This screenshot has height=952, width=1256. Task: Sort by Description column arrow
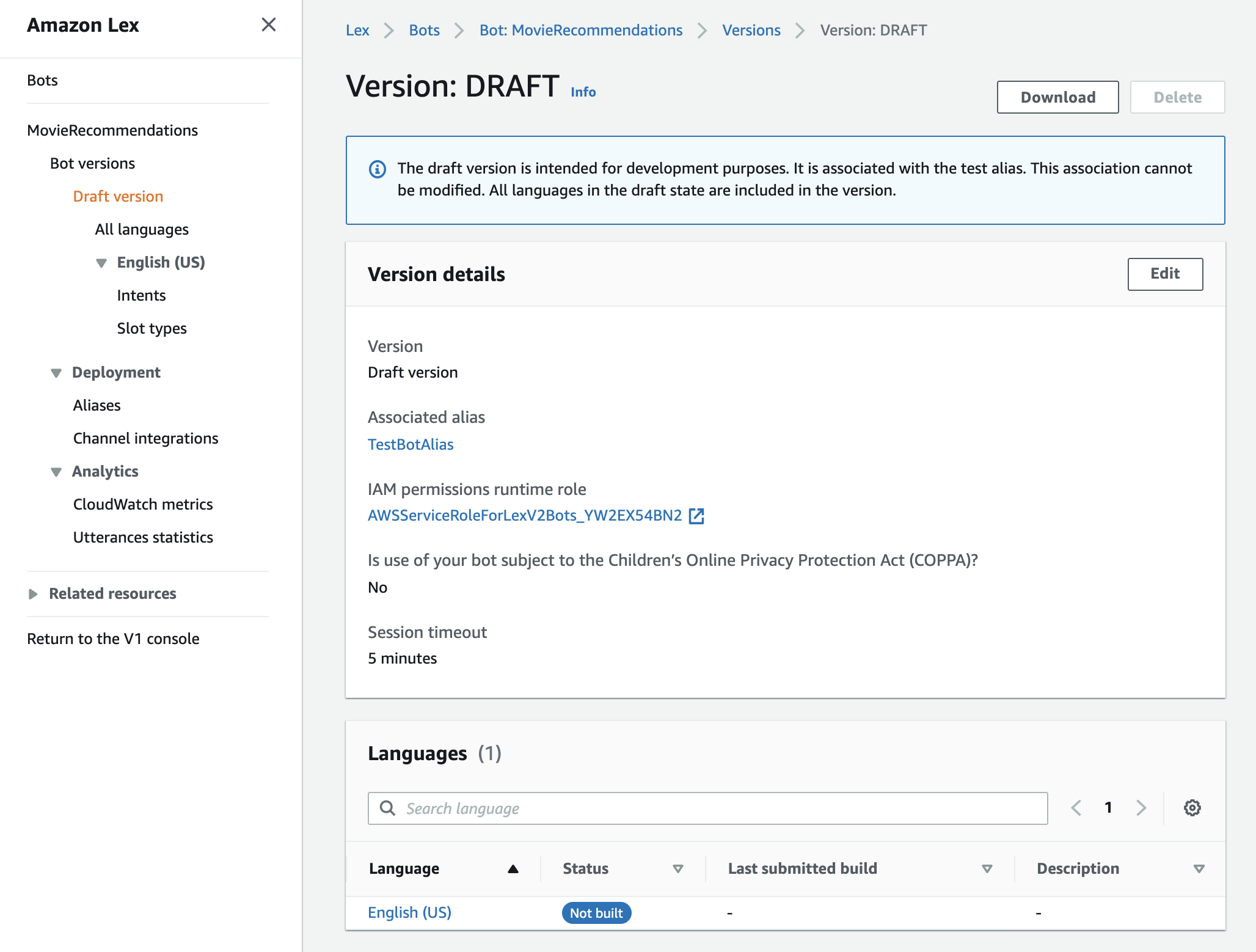click(1199, 869)
